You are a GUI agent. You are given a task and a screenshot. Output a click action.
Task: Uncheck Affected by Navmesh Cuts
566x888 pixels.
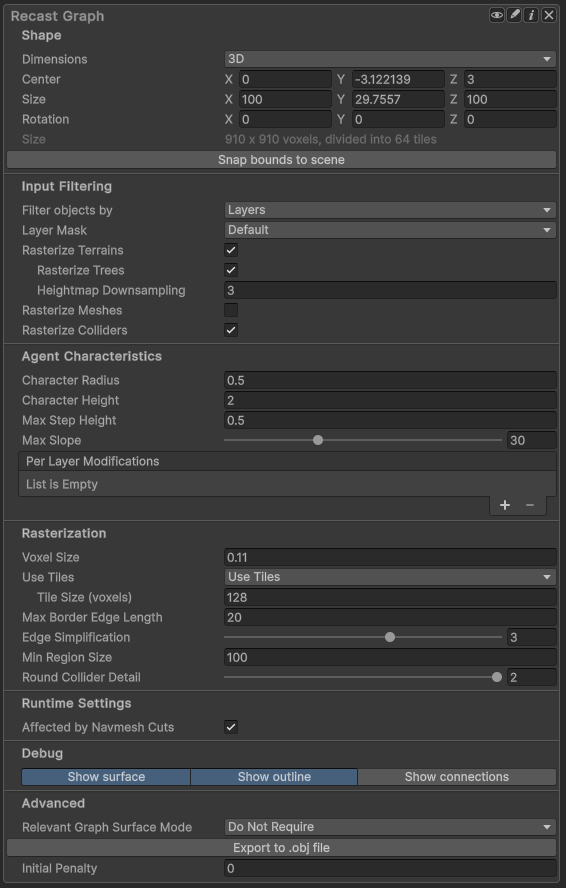[231, 727]
